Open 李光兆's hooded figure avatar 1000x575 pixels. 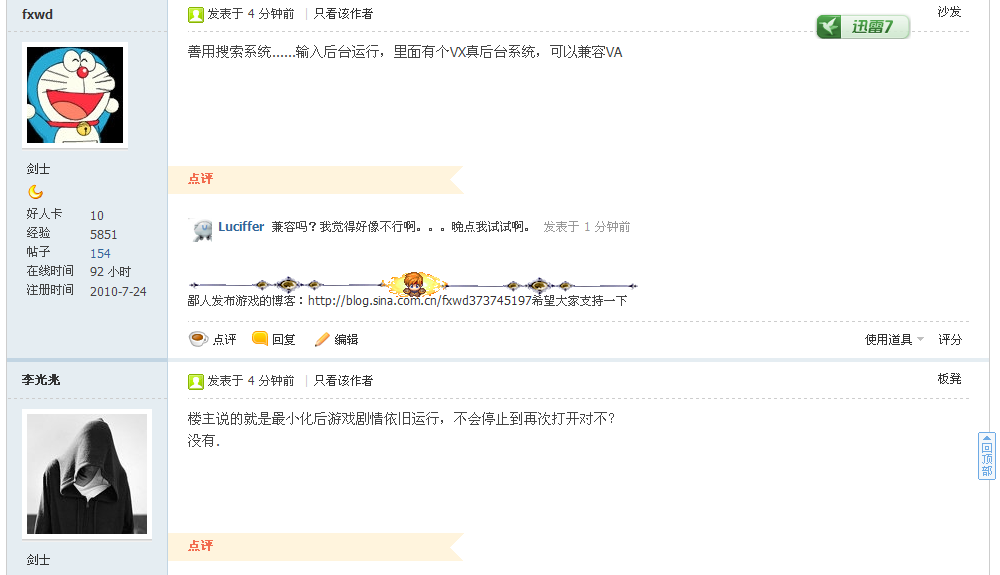(x=87, y=474)
